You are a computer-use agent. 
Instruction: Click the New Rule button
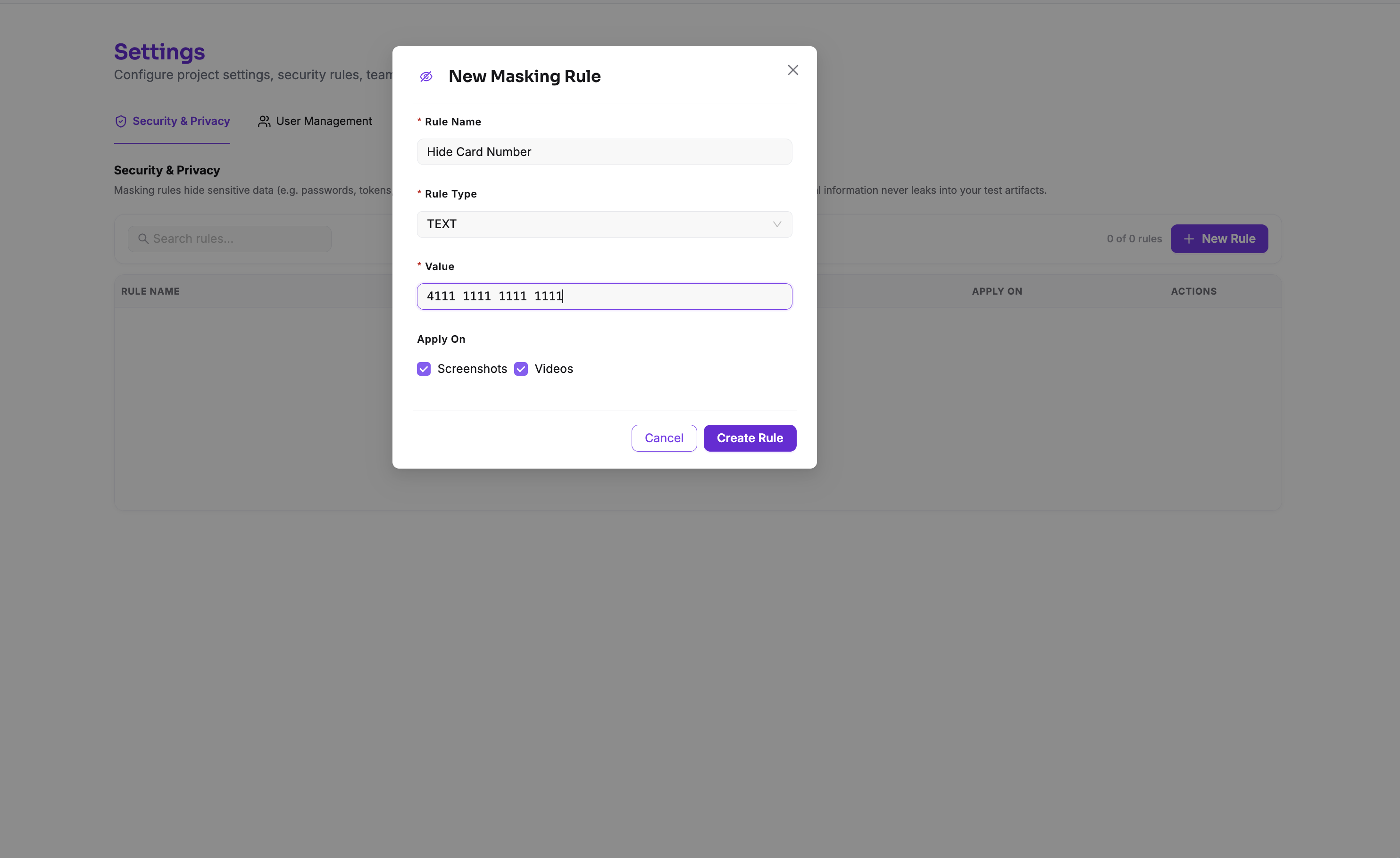(1219, 239)
